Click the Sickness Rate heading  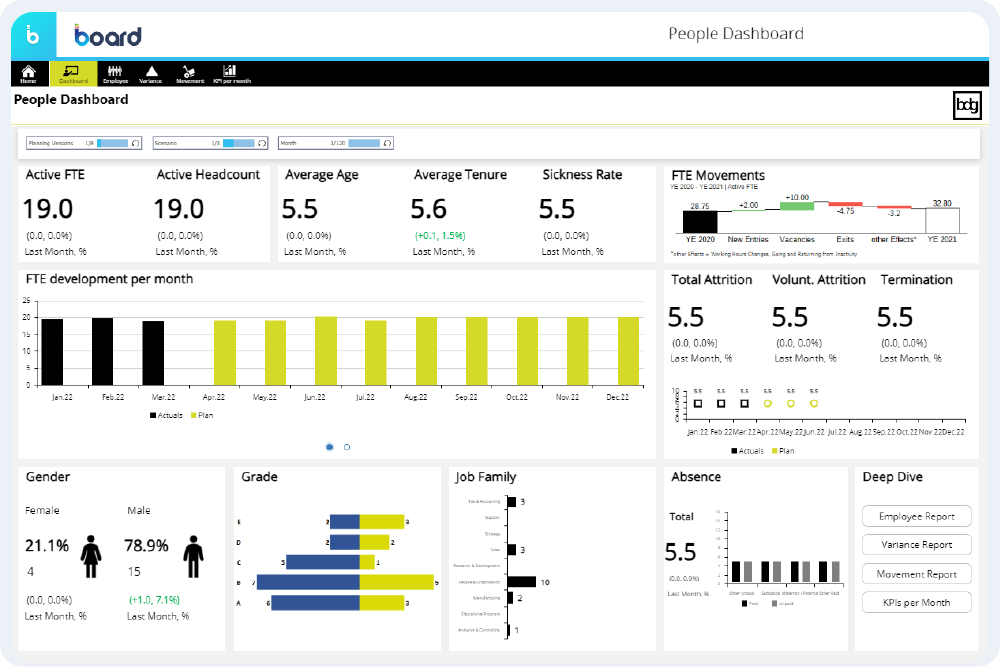[582, 175]
